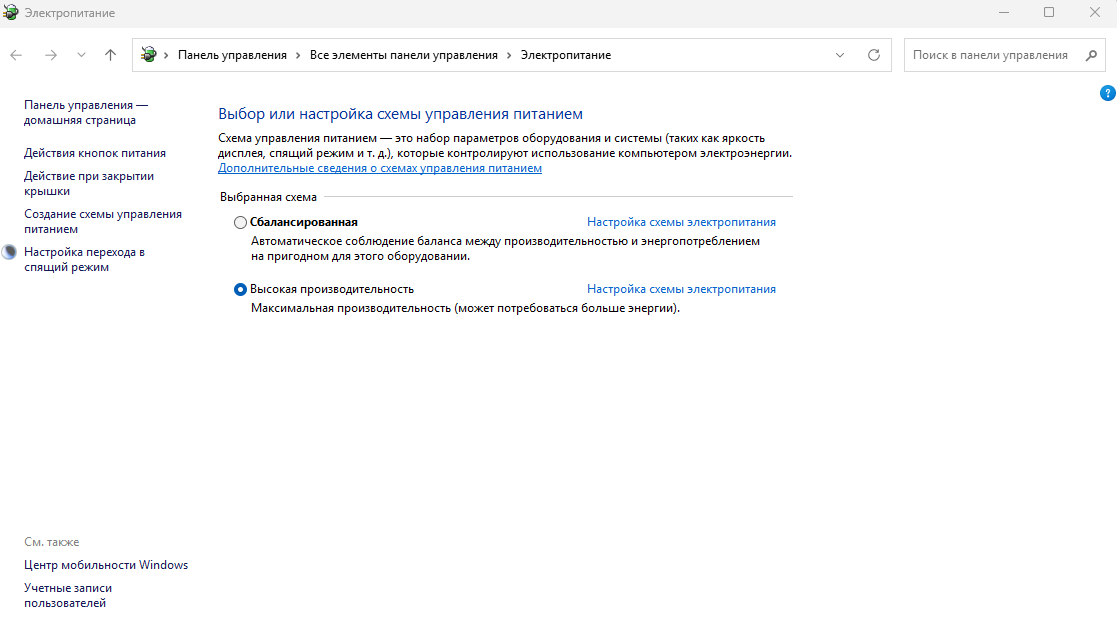Open Действия кнопок питания

(95, 153)
